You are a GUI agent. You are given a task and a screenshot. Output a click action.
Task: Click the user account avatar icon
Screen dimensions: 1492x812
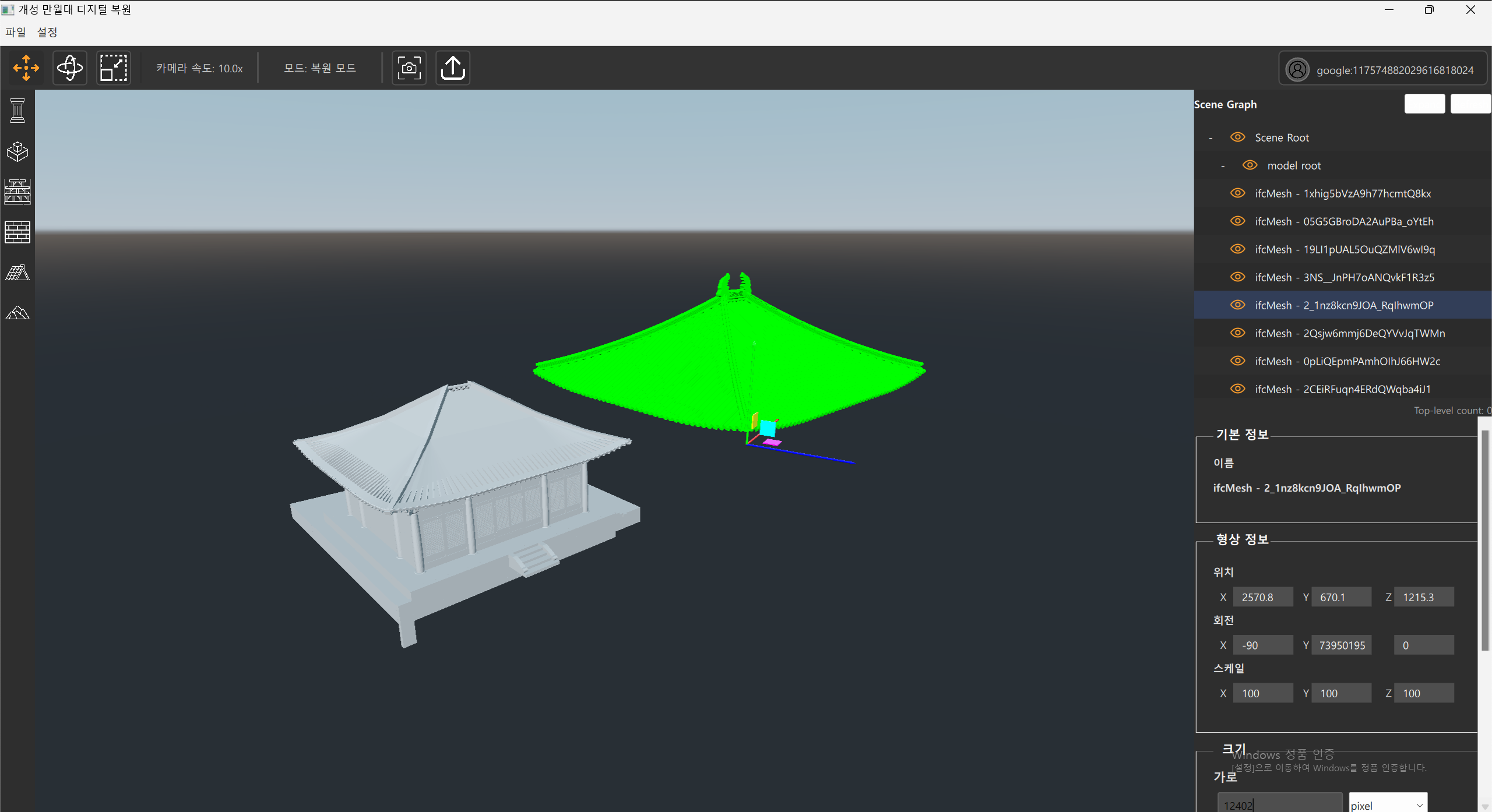[x=1297, y=70]
